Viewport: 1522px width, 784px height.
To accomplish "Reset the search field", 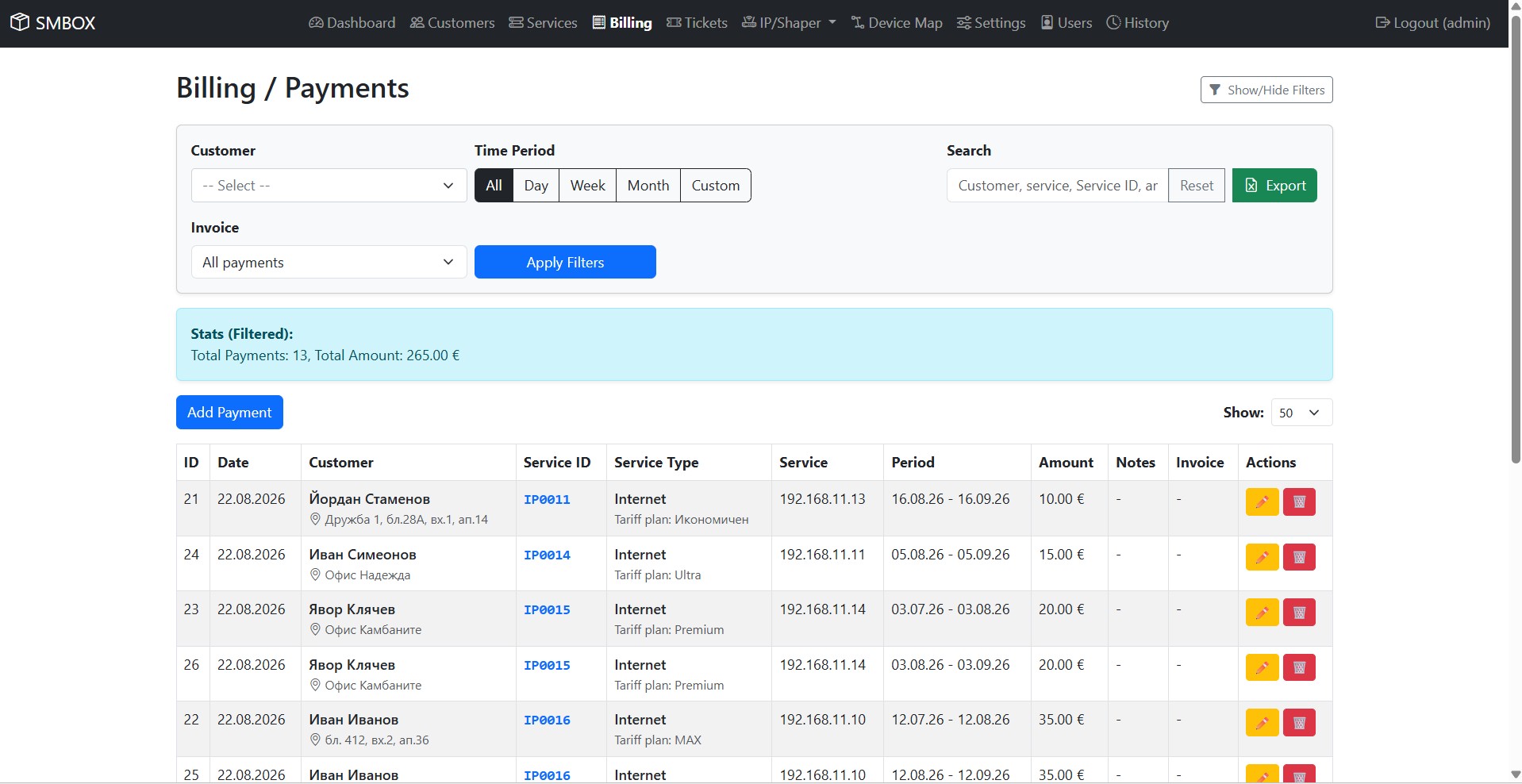I will point(1197,186).
